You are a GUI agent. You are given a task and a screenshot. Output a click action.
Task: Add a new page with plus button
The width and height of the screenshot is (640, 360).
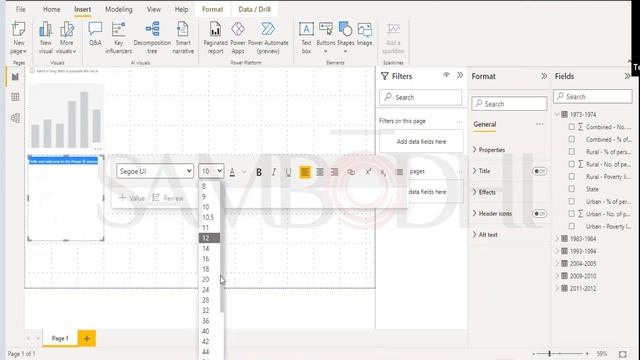tap(87, 338)
